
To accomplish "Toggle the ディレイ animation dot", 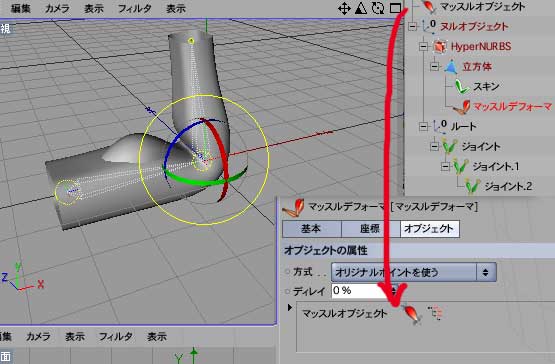I will tap(287, 291).
